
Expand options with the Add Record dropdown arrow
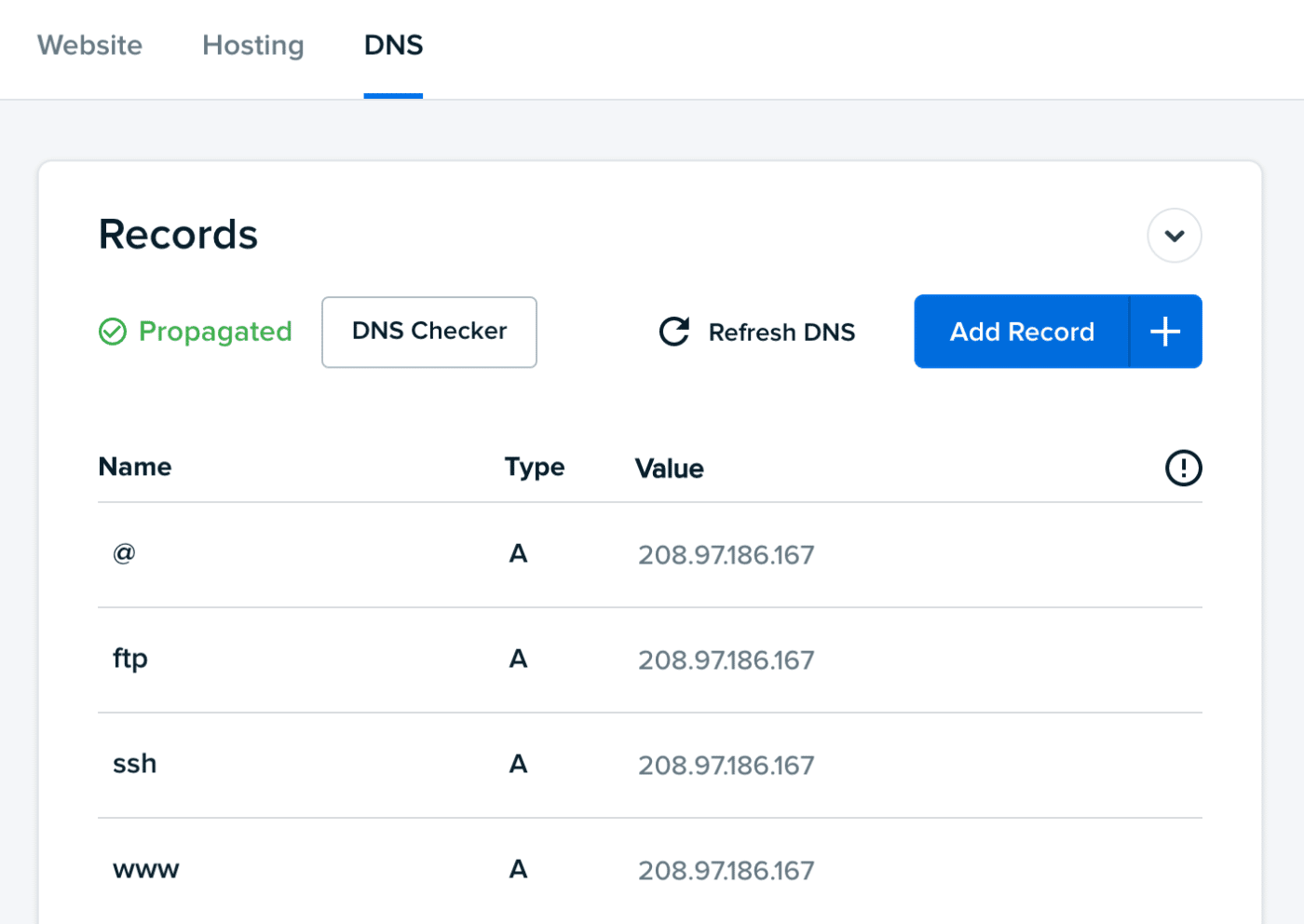[1164, 331]
